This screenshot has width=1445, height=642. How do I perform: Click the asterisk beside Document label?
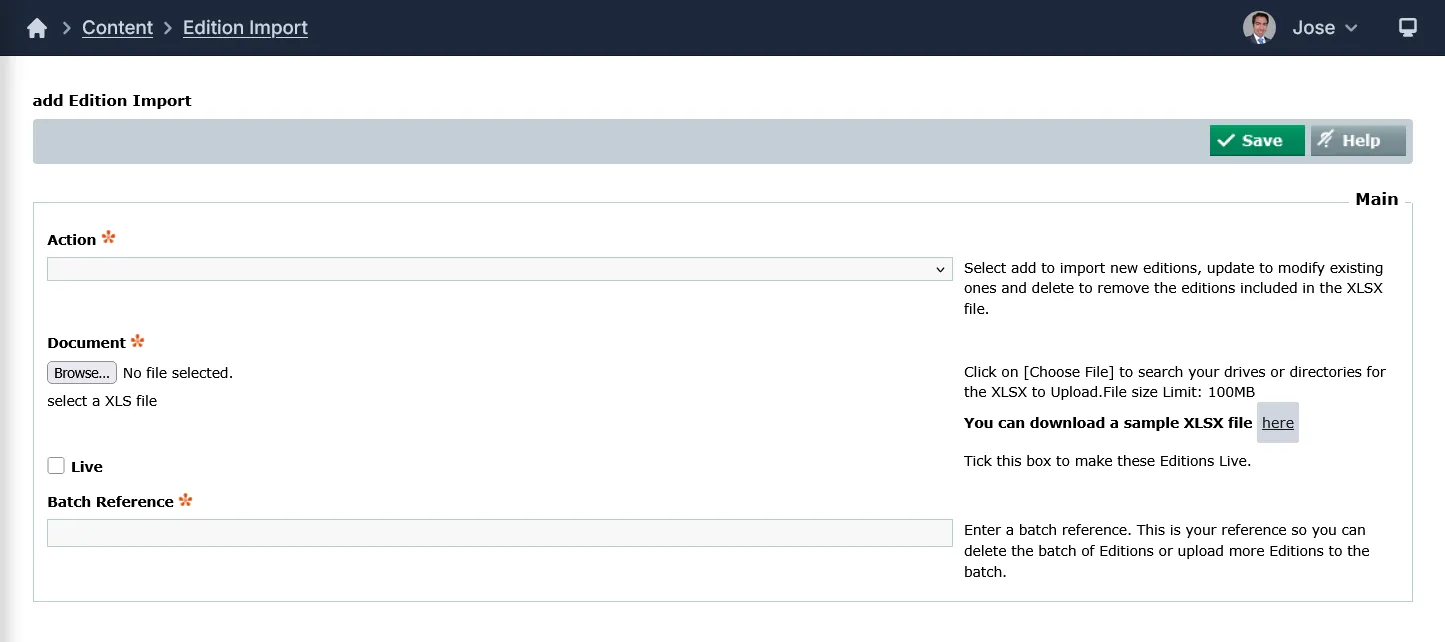click(x=138, y=341)
